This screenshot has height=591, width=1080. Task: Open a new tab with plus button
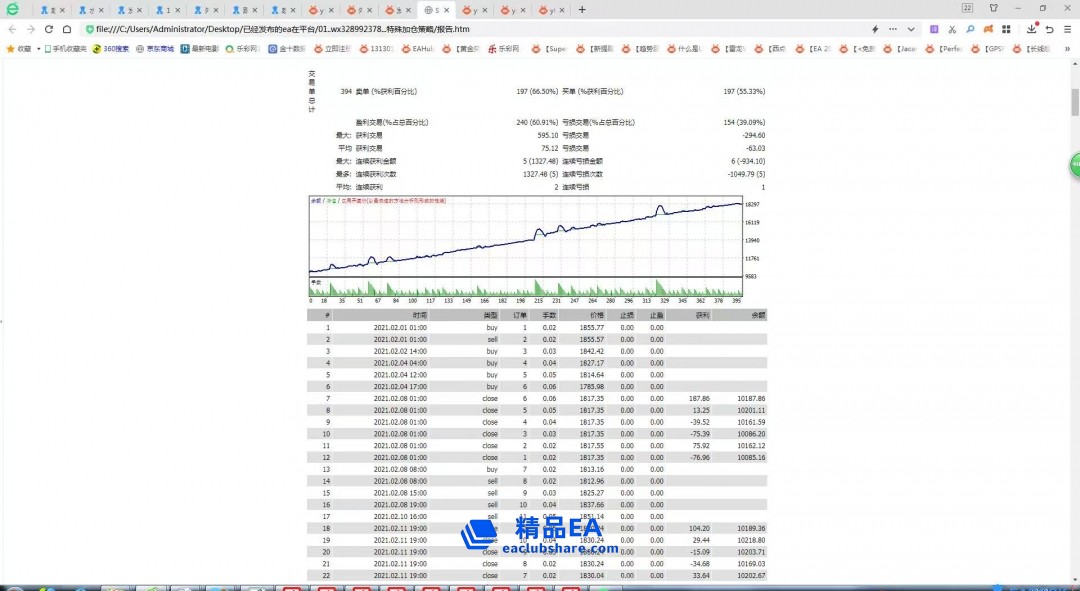(583, 10)
